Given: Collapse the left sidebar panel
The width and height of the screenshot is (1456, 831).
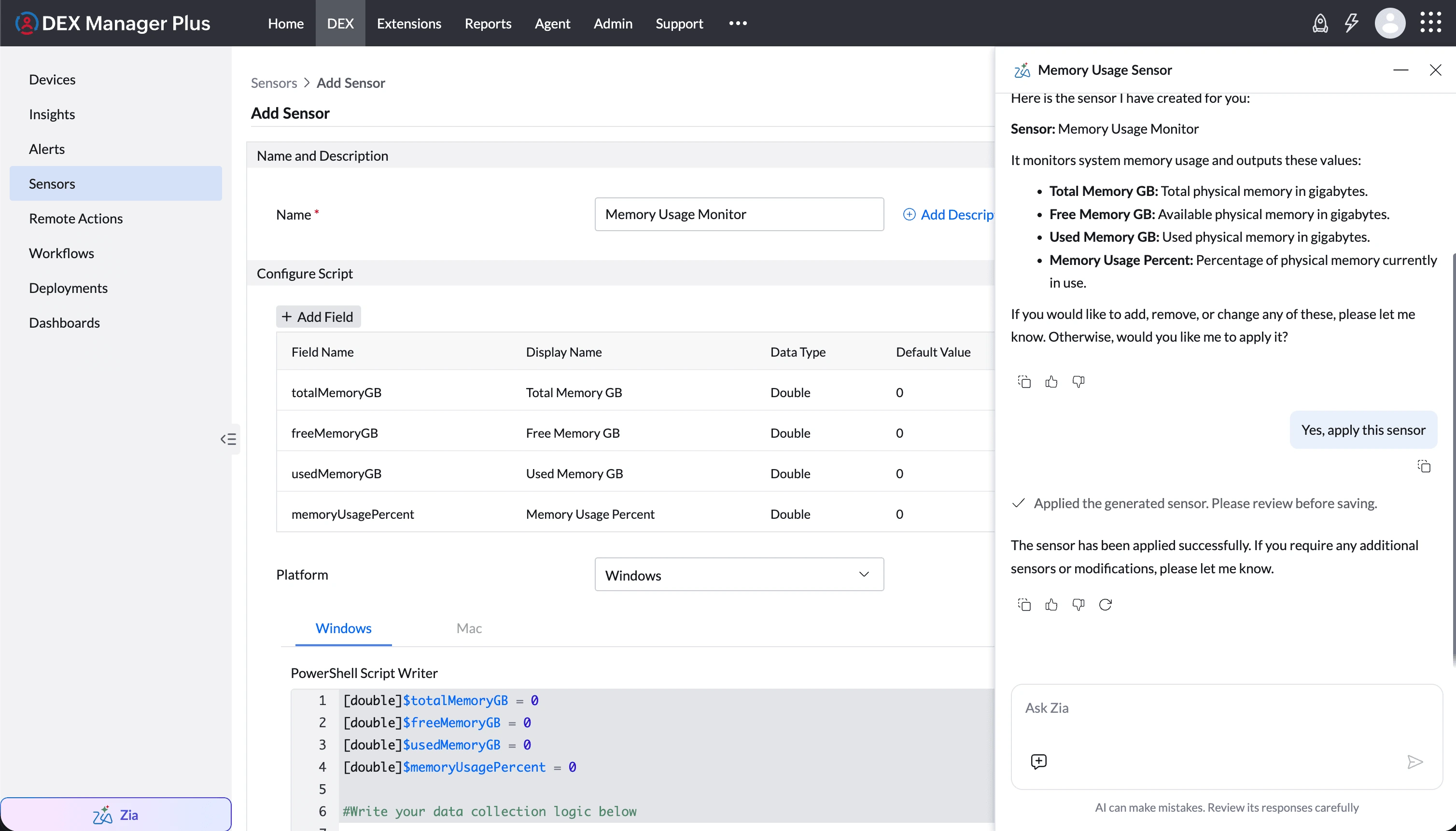Looking at the screenshot, I should tap(228, 439).
